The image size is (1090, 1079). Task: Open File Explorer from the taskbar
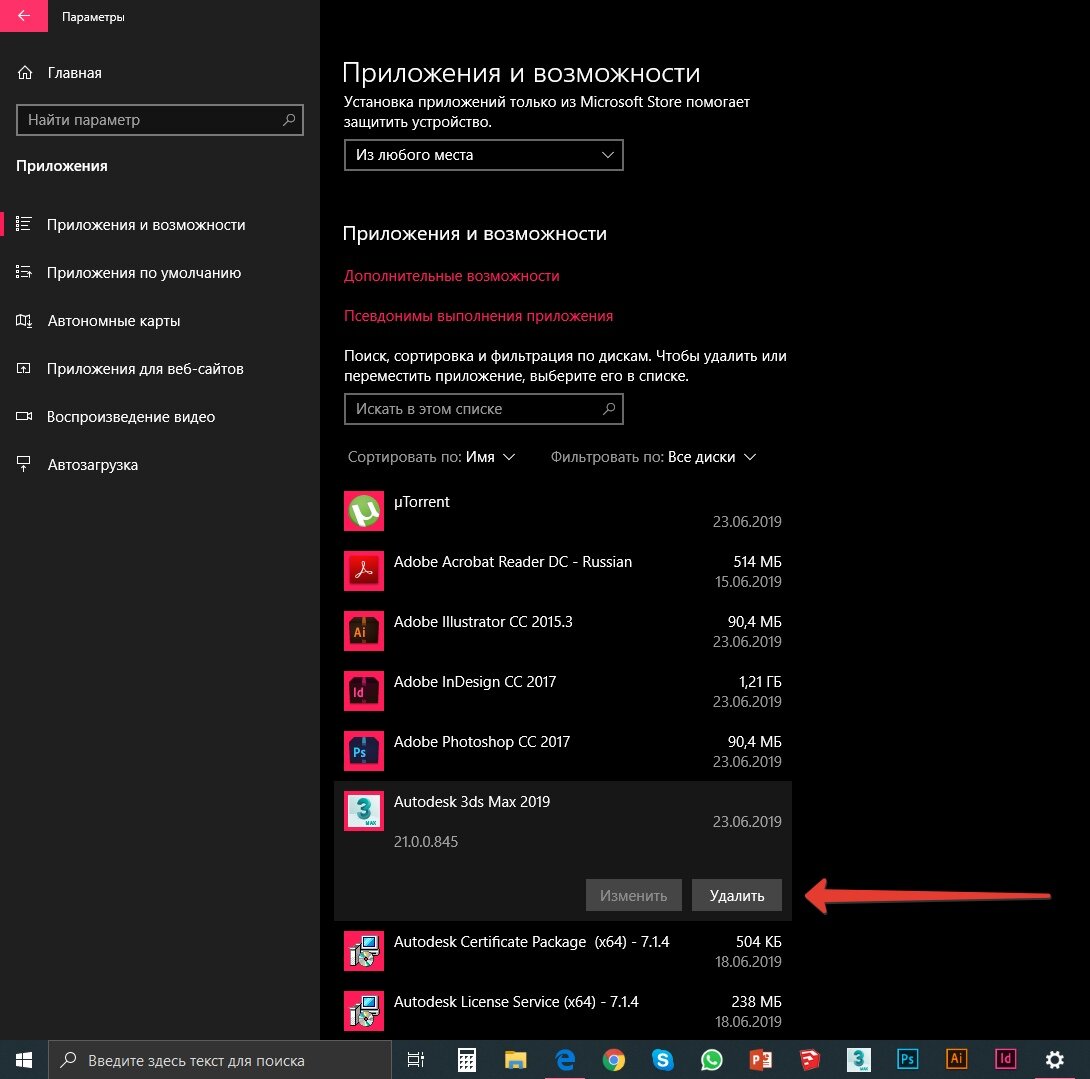[x=515, y=1060]
